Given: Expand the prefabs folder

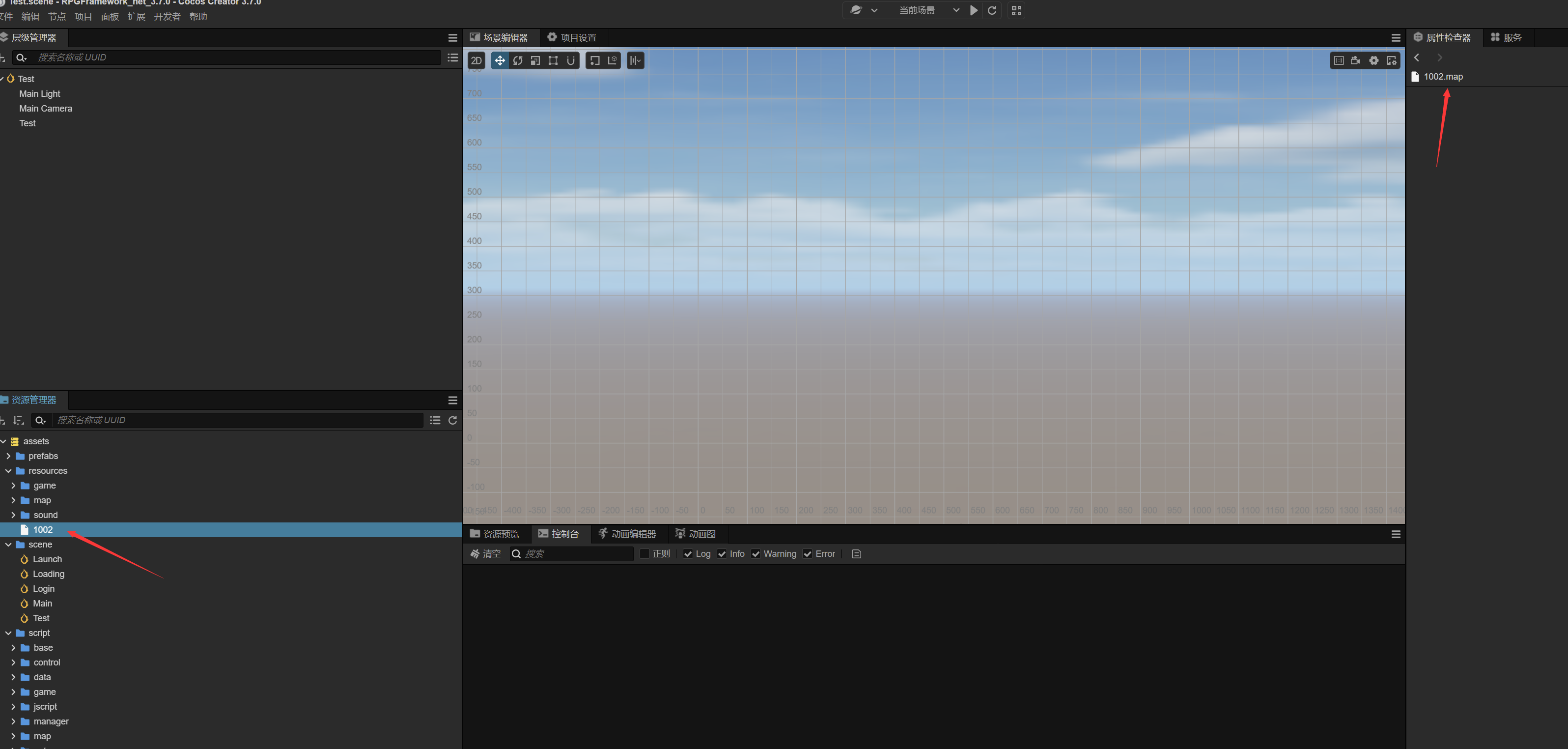Looking at the screenshot, I should pos(8,456).
